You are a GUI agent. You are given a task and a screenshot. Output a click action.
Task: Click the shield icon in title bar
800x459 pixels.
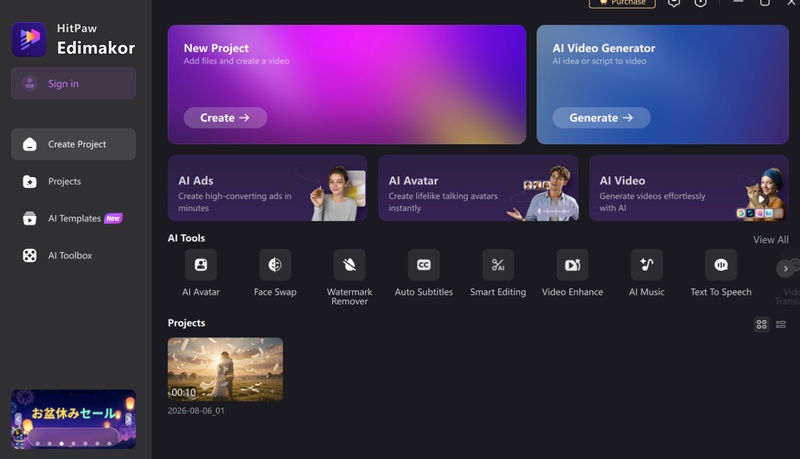coord(701,3)
